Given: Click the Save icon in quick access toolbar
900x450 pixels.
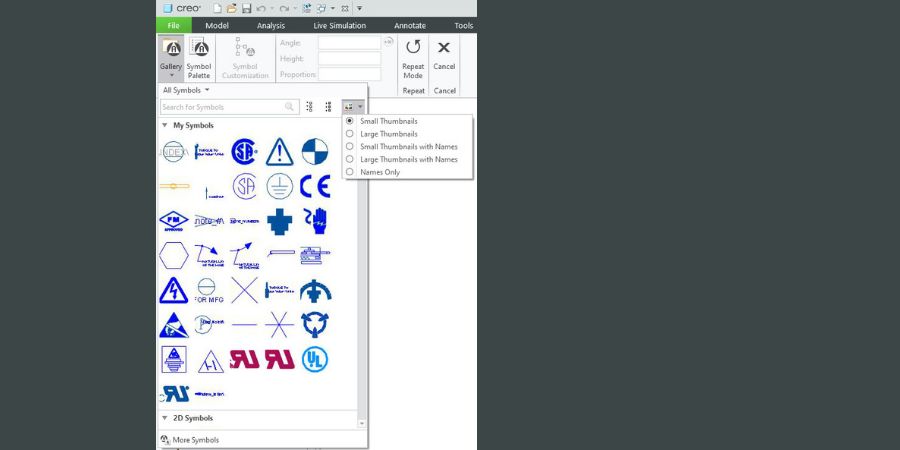Looking at the screenshot, I should coord(246,8).
